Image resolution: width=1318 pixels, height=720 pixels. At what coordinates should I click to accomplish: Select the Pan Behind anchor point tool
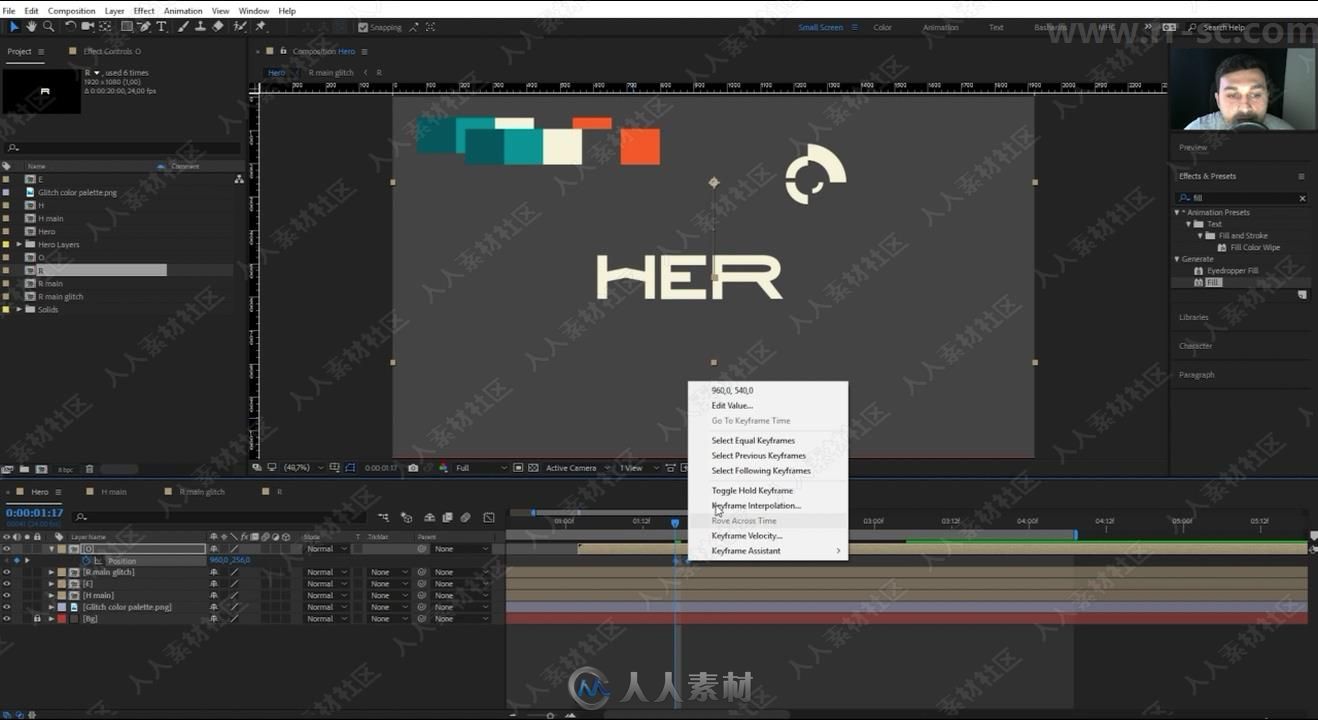105,27
